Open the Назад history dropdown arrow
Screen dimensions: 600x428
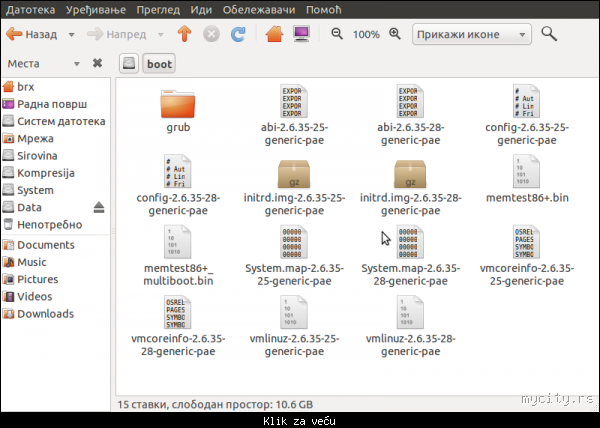coord(72,35)
